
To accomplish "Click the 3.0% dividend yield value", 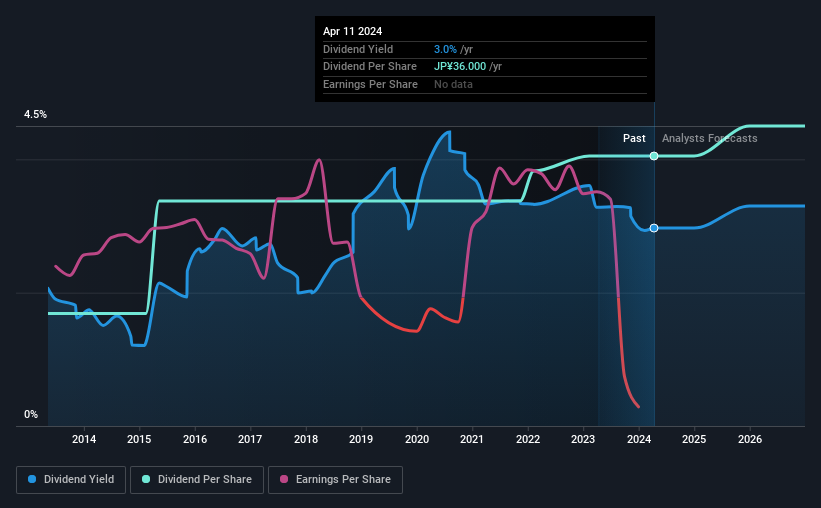I will pos(445,49).
